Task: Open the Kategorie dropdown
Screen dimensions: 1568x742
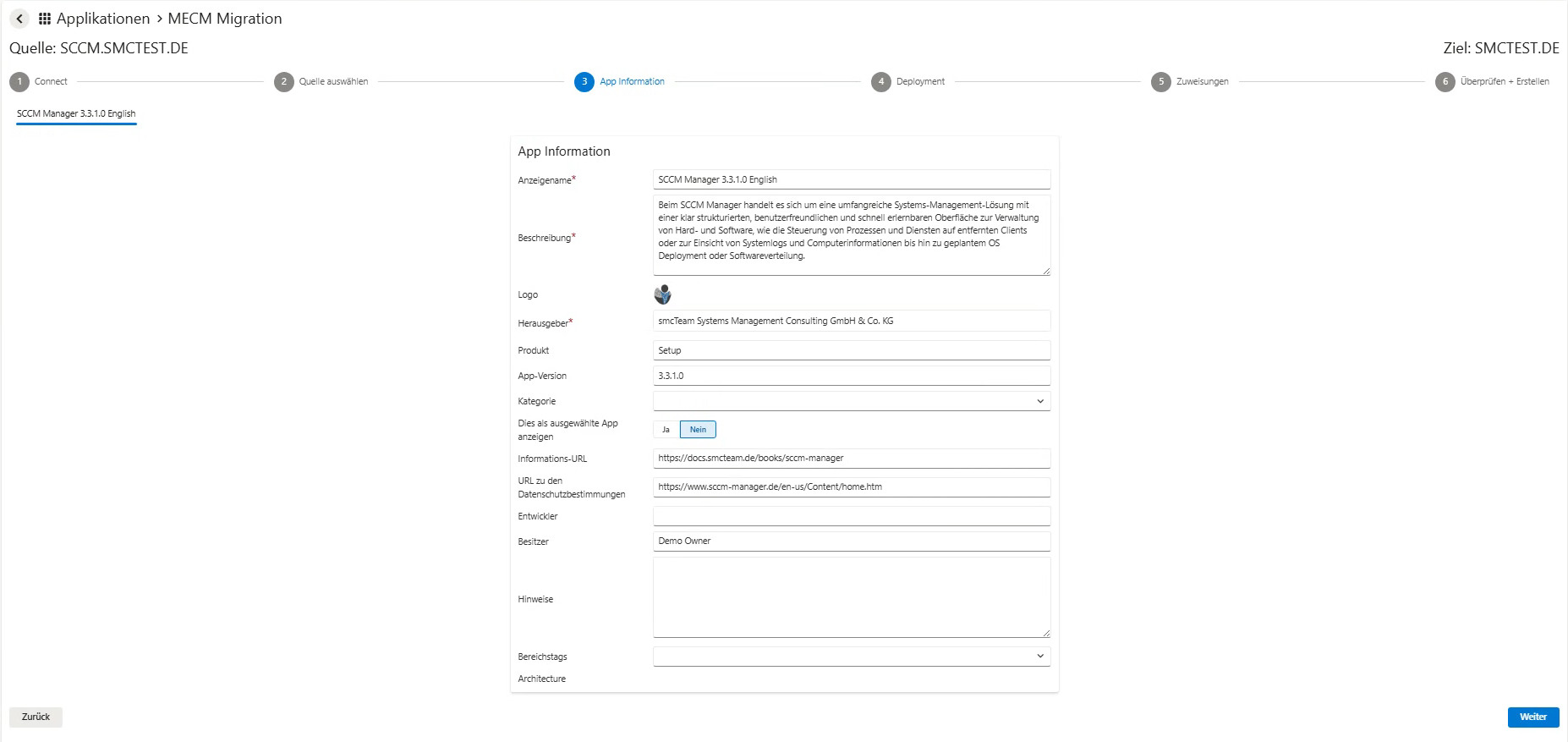Action: 852,401
